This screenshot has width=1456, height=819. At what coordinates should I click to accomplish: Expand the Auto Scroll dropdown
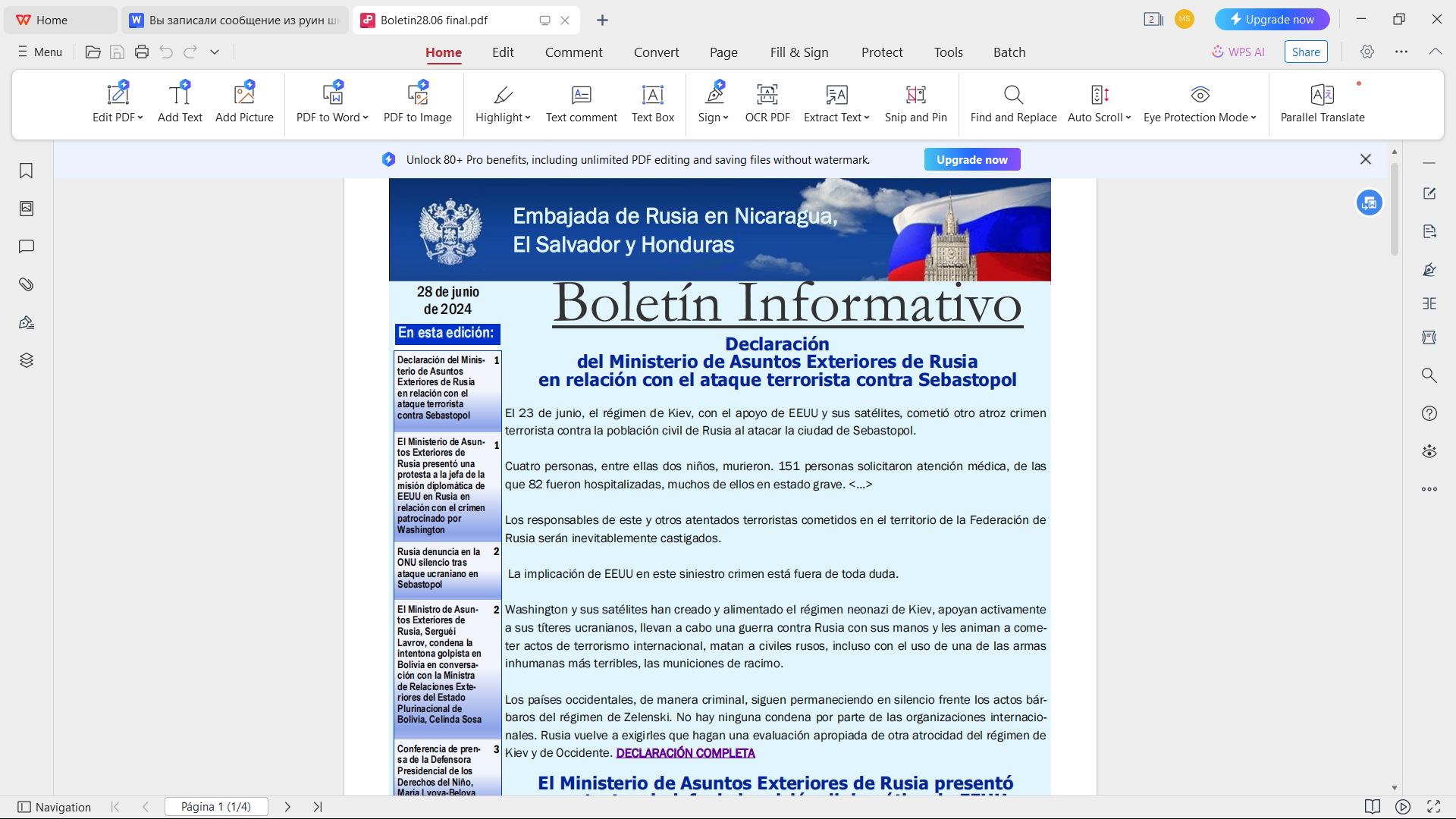(1128, 118)
